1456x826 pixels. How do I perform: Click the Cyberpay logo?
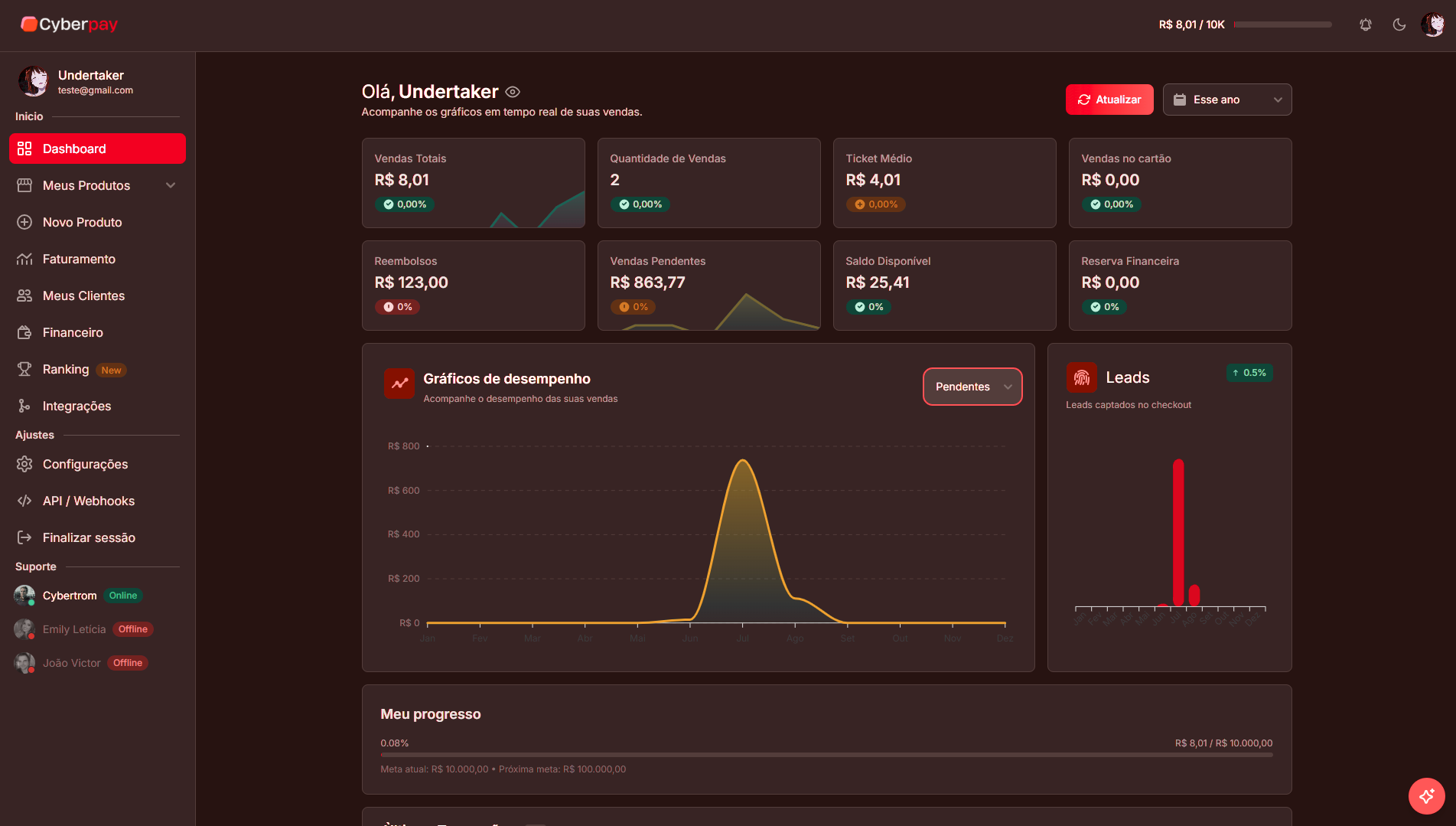(70, 24)
